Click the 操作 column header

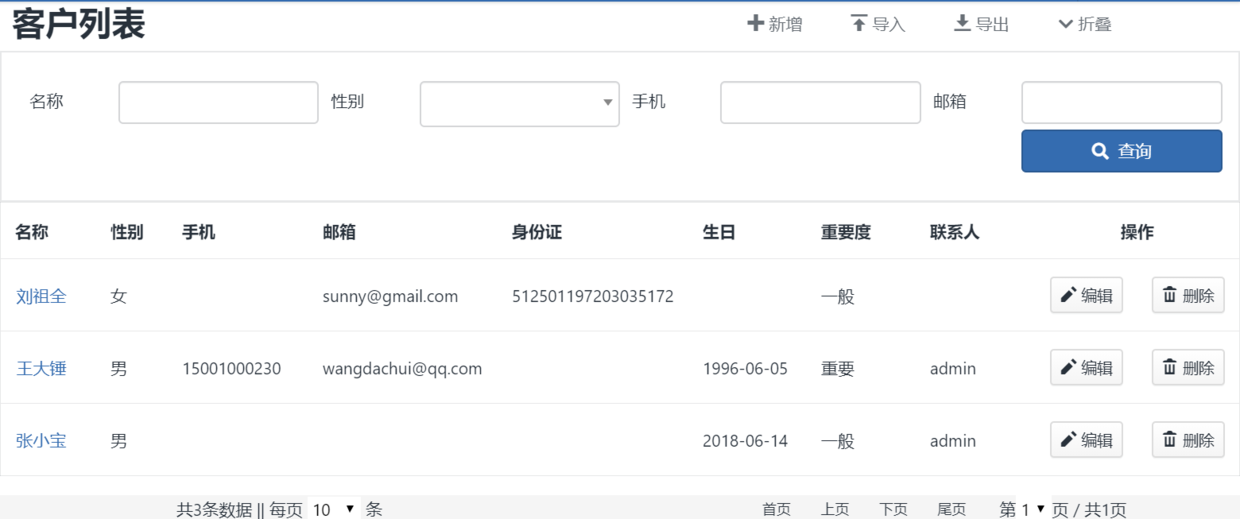pos(1137,232)
